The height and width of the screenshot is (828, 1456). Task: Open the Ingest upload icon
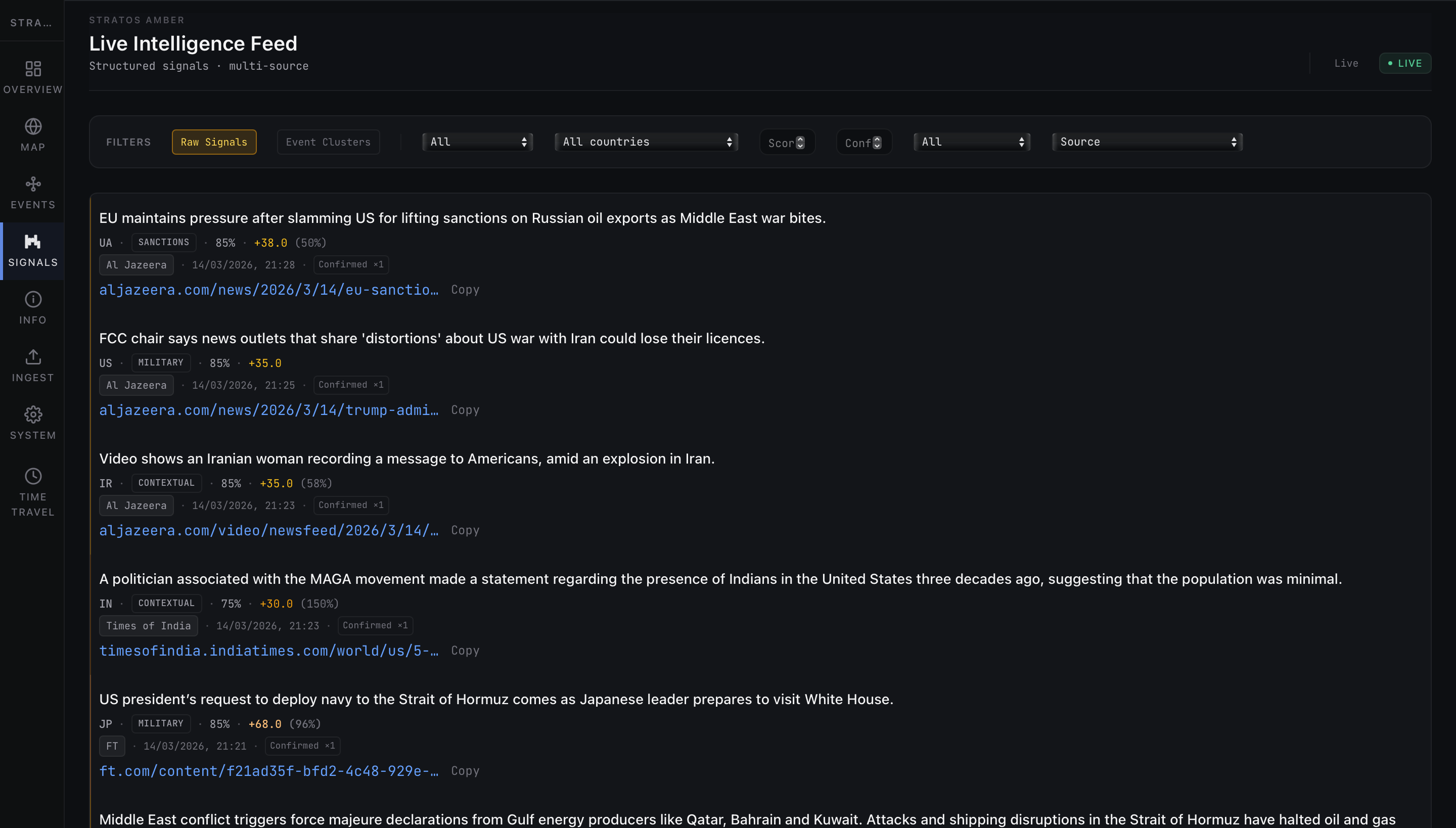pos(33,357)
